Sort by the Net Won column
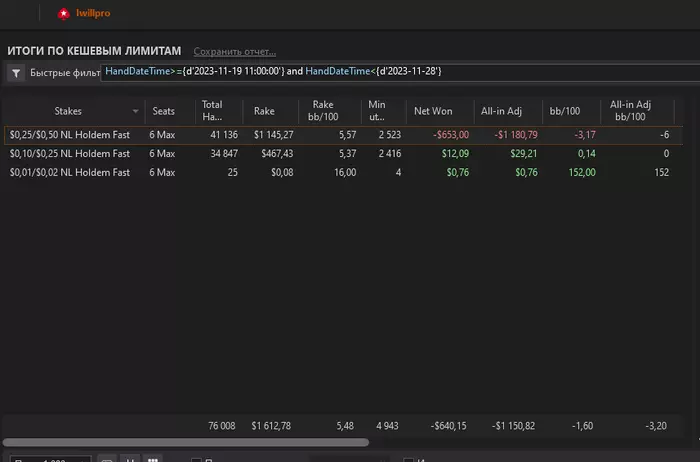The width and height of the screenshot is (700, 462). tap(435, 111)
